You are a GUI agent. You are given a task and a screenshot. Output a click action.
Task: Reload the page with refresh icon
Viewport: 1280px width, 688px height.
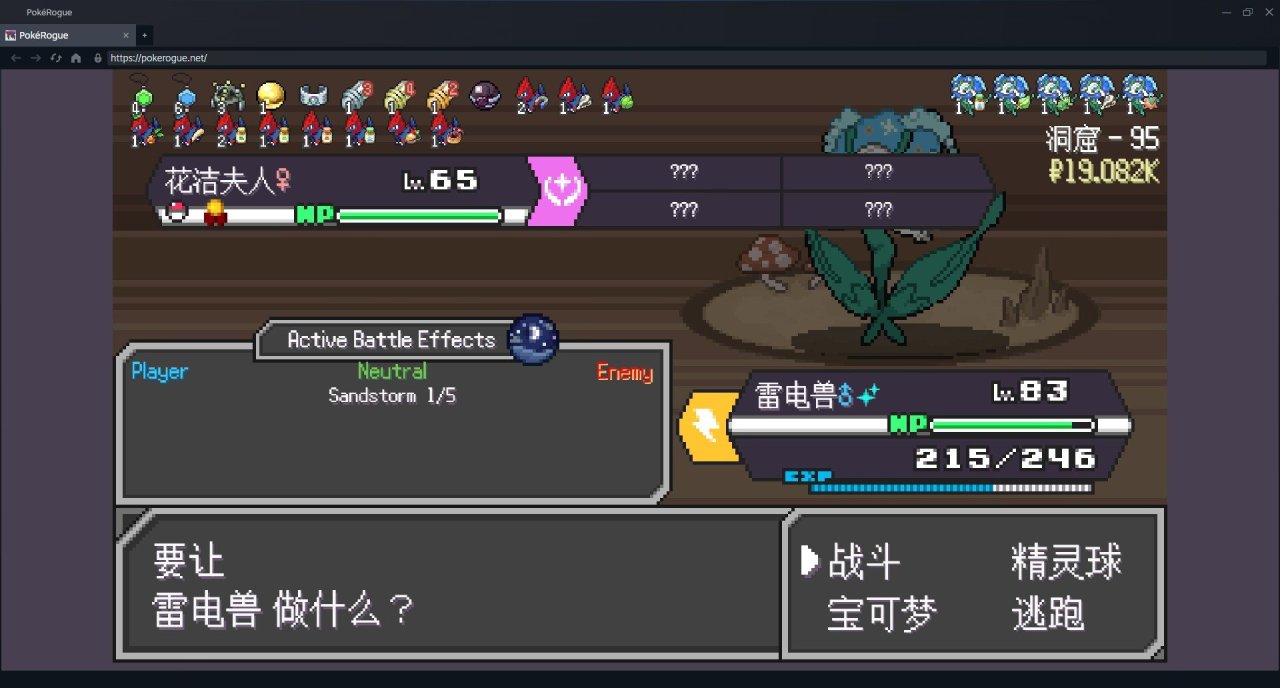click(56, 58)
